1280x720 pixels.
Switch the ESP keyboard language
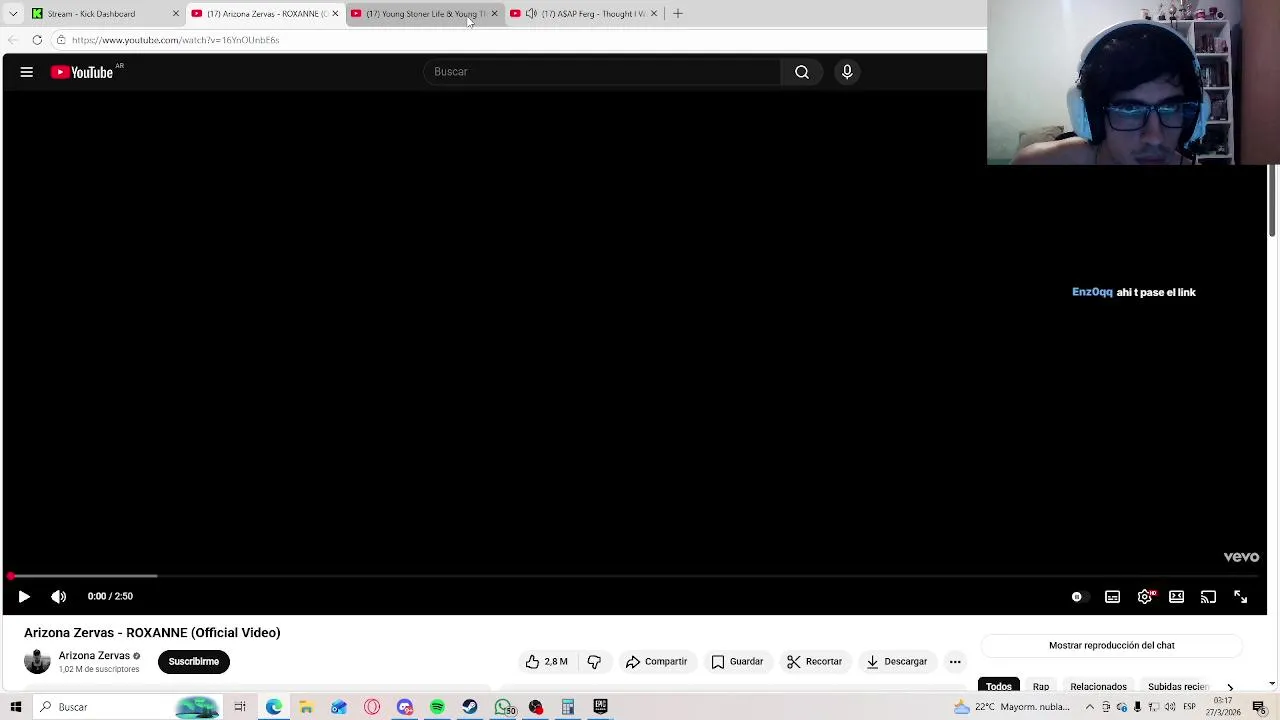1190,707
